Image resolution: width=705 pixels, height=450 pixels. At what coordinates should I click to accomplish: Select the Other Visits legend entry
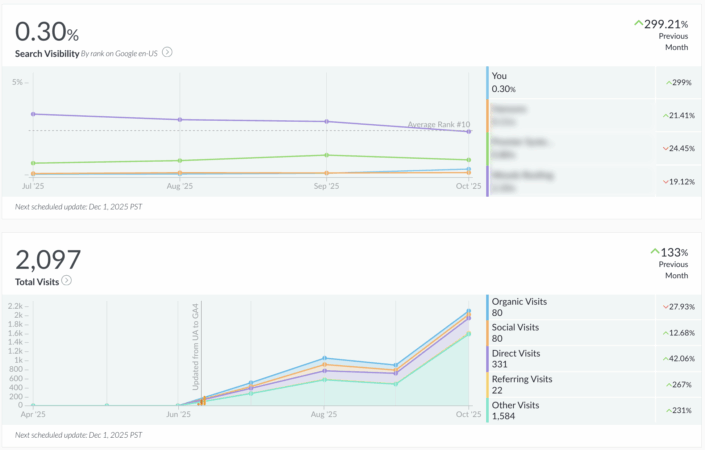[x=515, y=410]
